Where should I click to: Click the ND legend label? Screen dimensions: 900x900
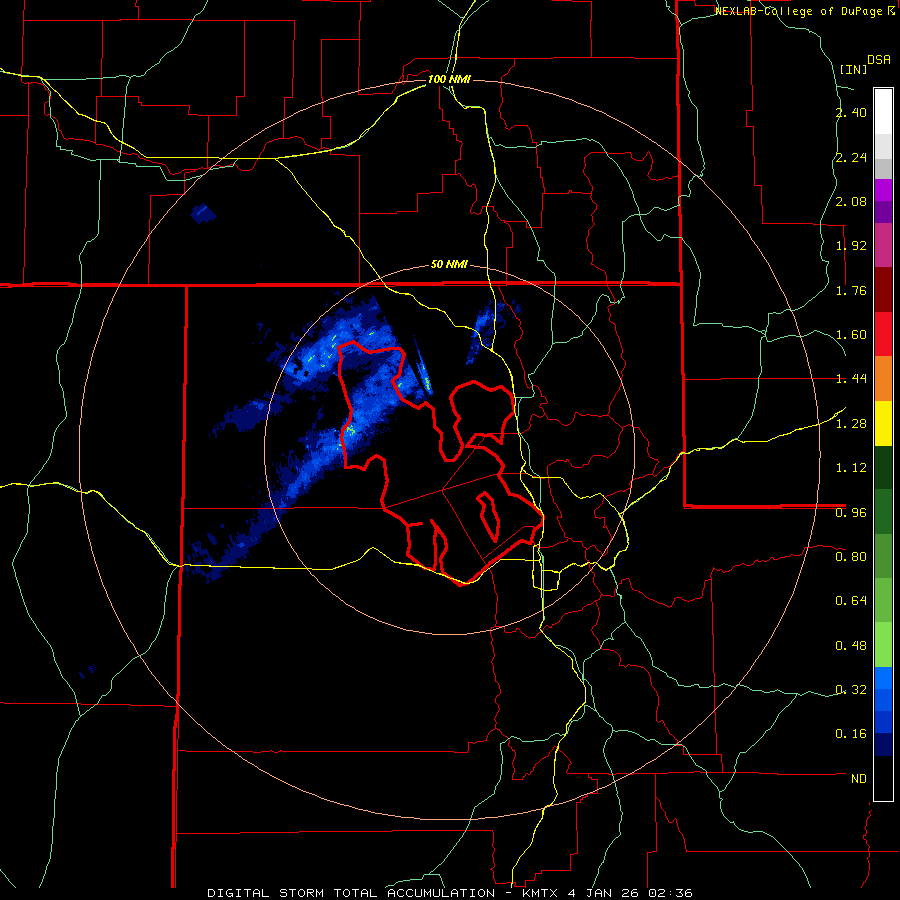(x=859, y=779)
